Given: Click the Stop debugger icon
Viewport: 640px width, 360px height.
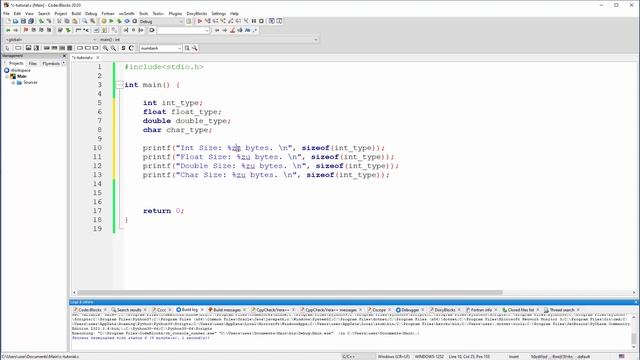Looking at the screenshot, I should click(x=262, y=21).
